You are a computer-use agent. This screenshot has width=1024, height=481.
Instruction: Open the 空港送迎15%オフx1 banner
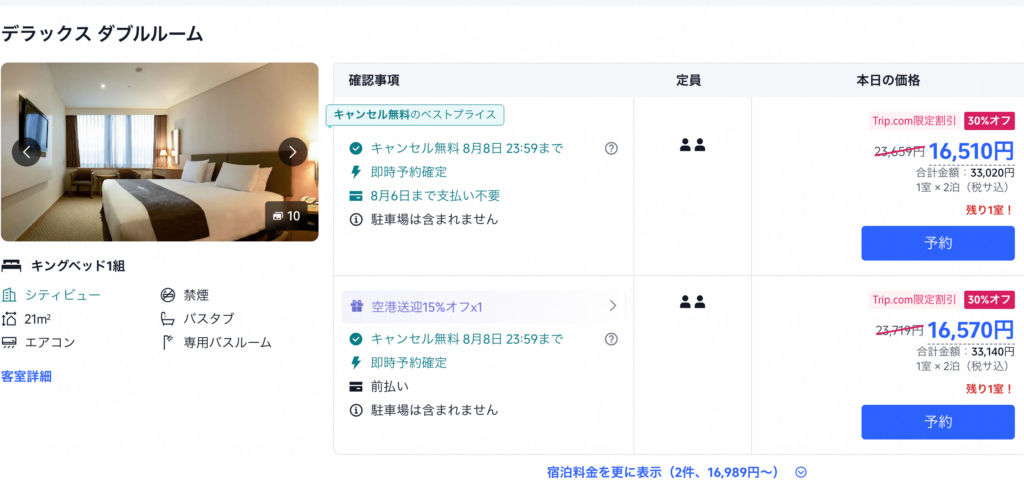(x=483, y=306)
